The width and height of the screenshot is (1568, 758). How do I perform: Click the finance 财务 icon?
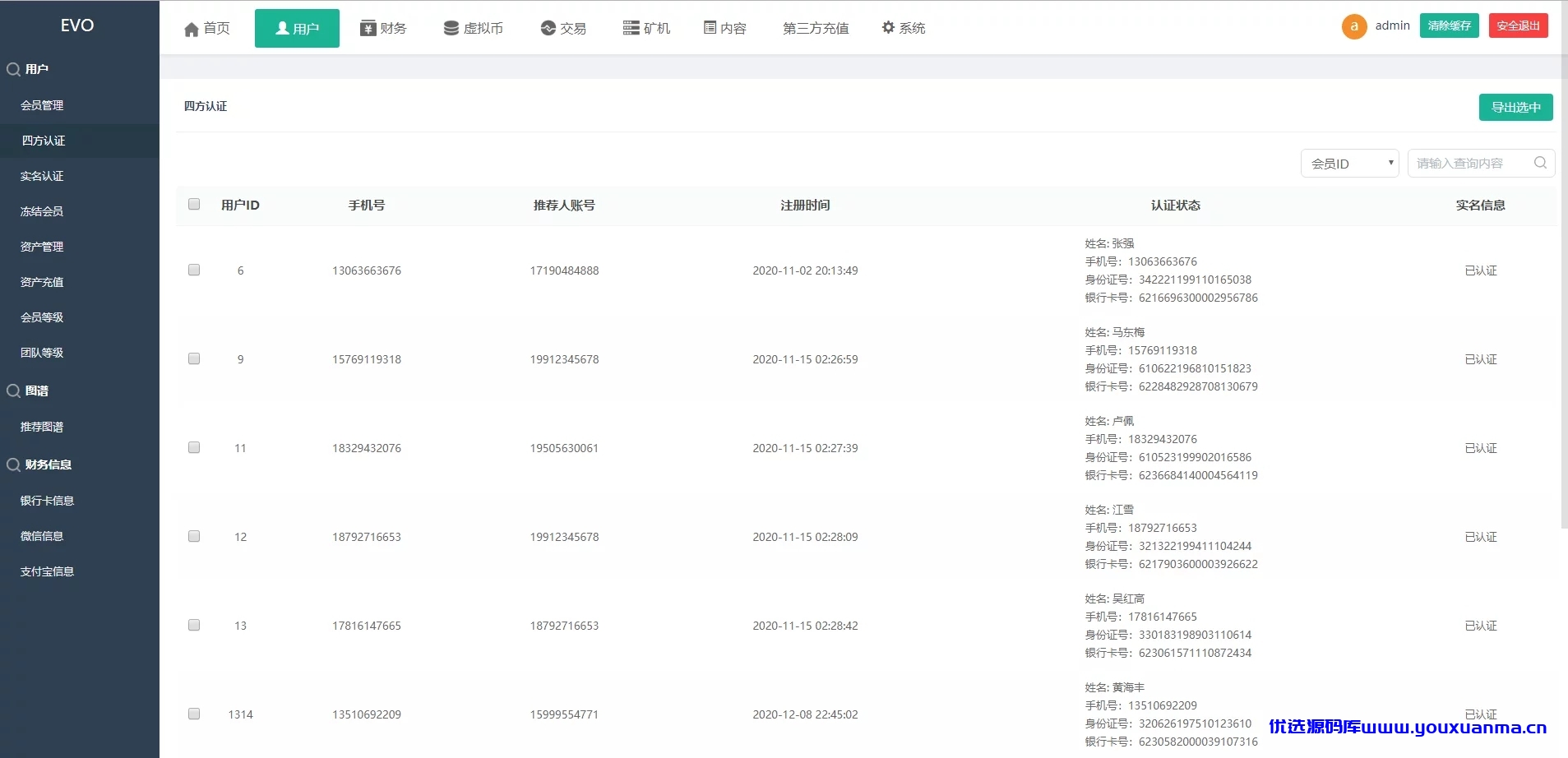coord(368,28)
